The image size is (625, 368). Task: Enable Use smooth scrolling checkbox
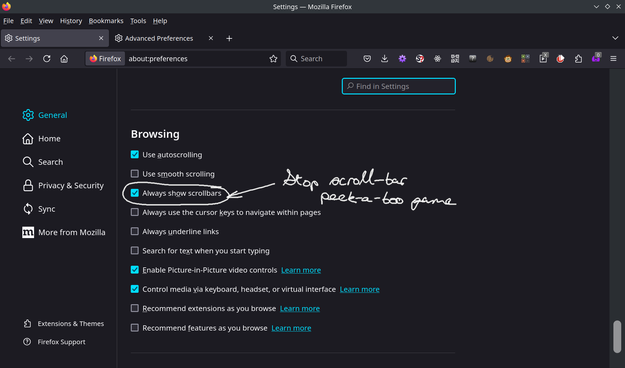coord(135,174)
